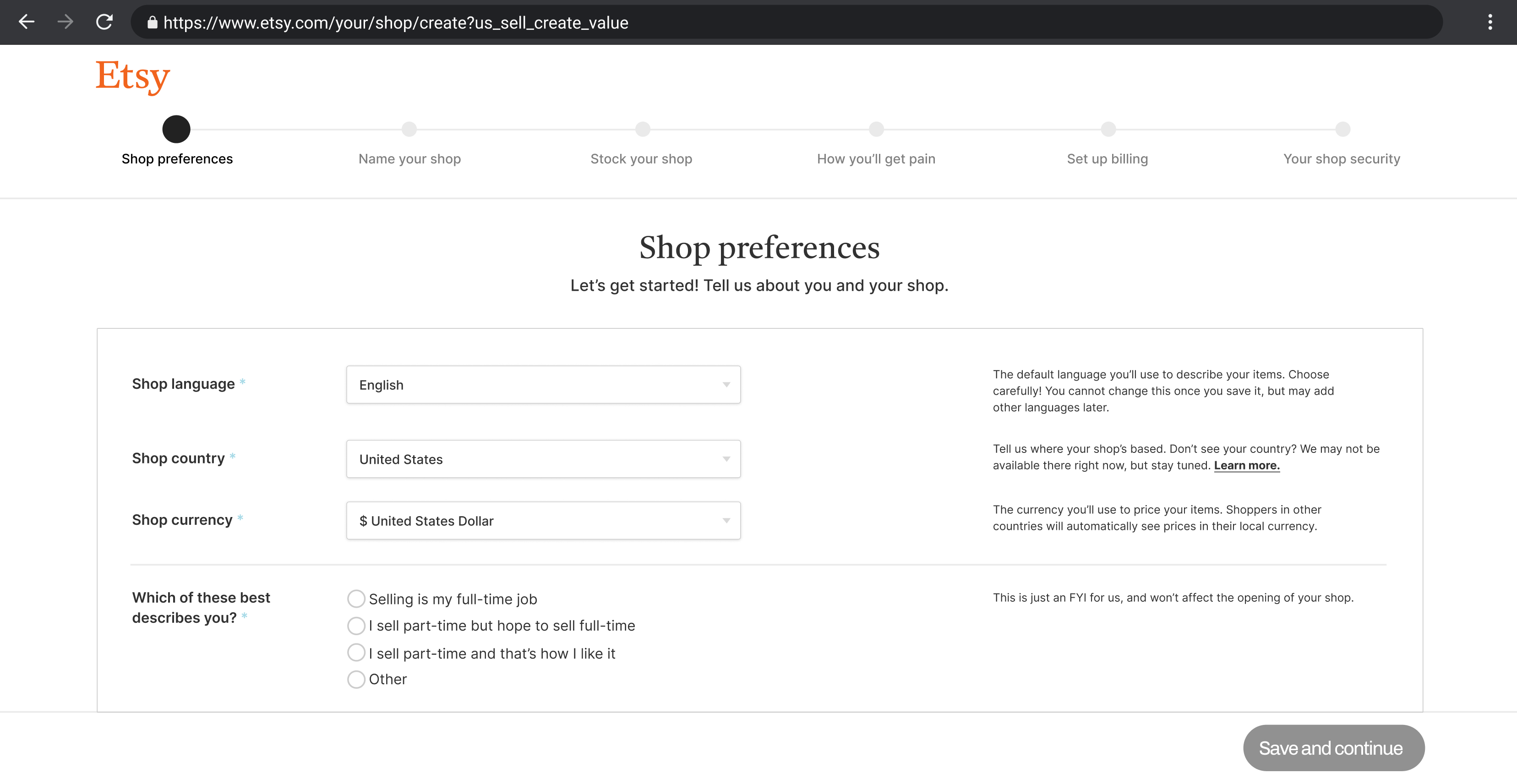Click the Shop currency field label
Image resolution: width=1517 pixels, height=784 pixels.
point(183,520)
